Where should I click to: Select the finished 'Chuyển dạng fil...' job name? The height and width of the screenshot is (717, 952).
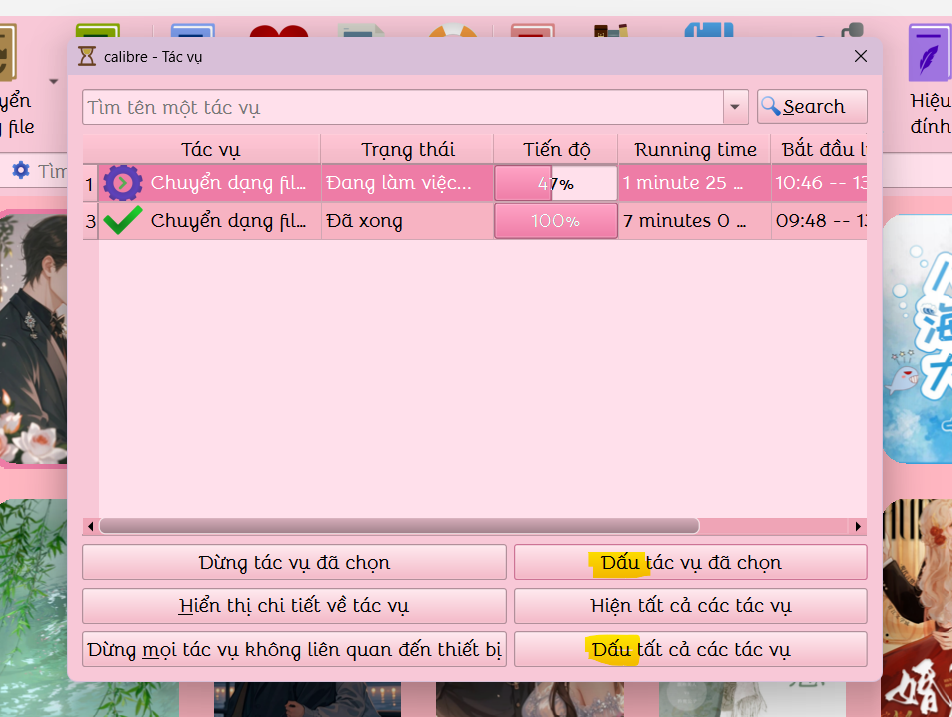[228, 220]
